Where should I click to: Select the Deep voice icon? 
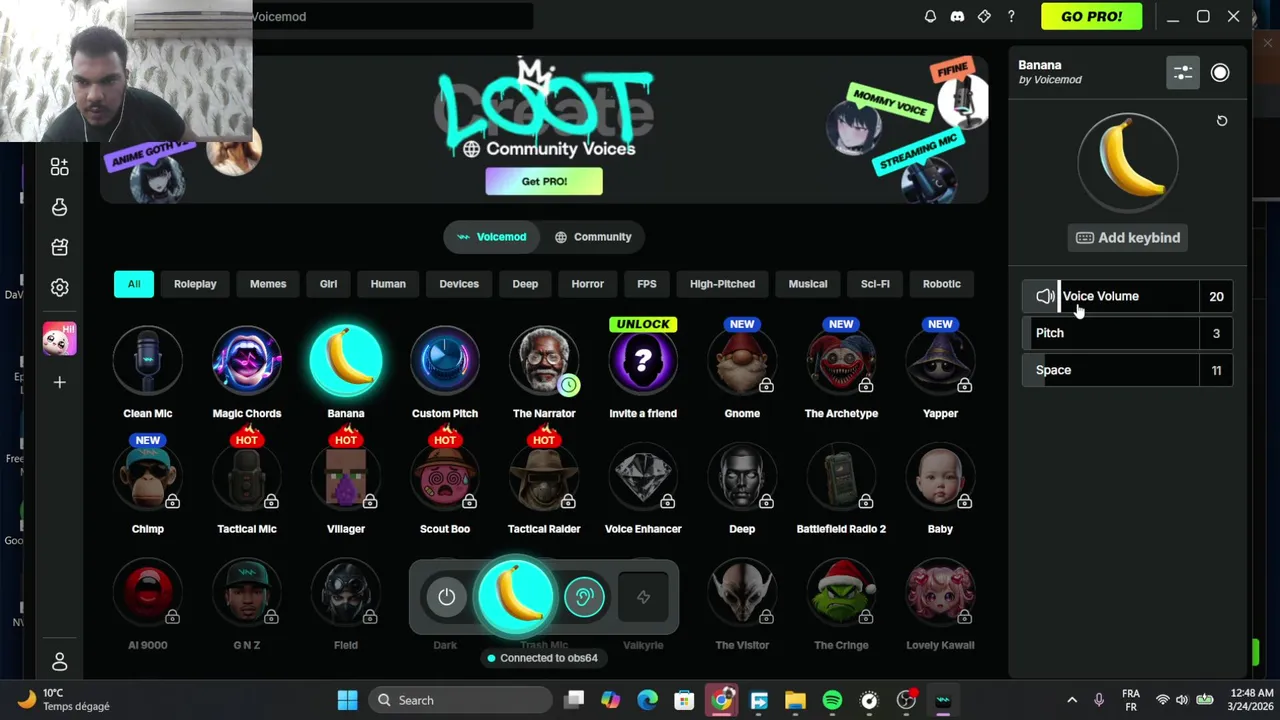(742, 477)
